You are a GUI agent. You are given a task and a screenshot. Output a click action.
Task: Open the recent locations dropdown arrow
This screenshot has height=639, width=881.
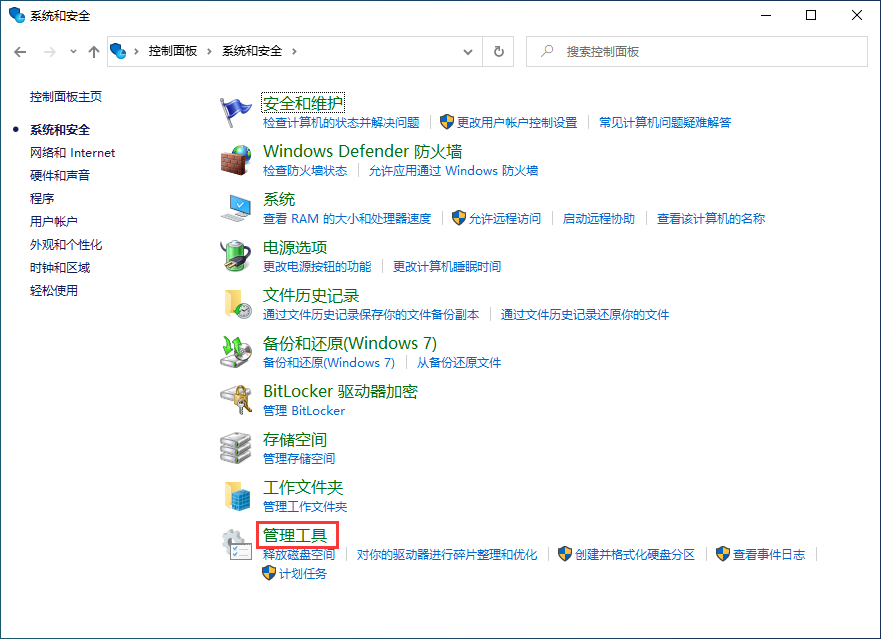[x=73, y=51]
